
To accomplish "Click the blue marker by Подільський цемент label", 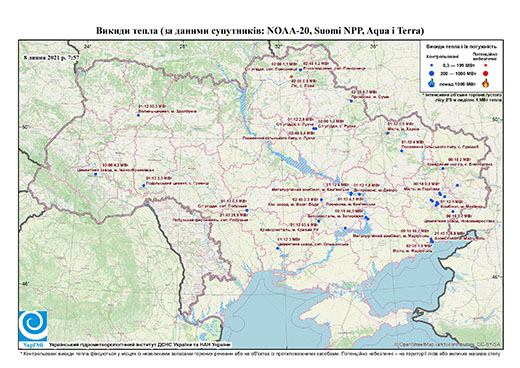I will [x=144, y=185].
